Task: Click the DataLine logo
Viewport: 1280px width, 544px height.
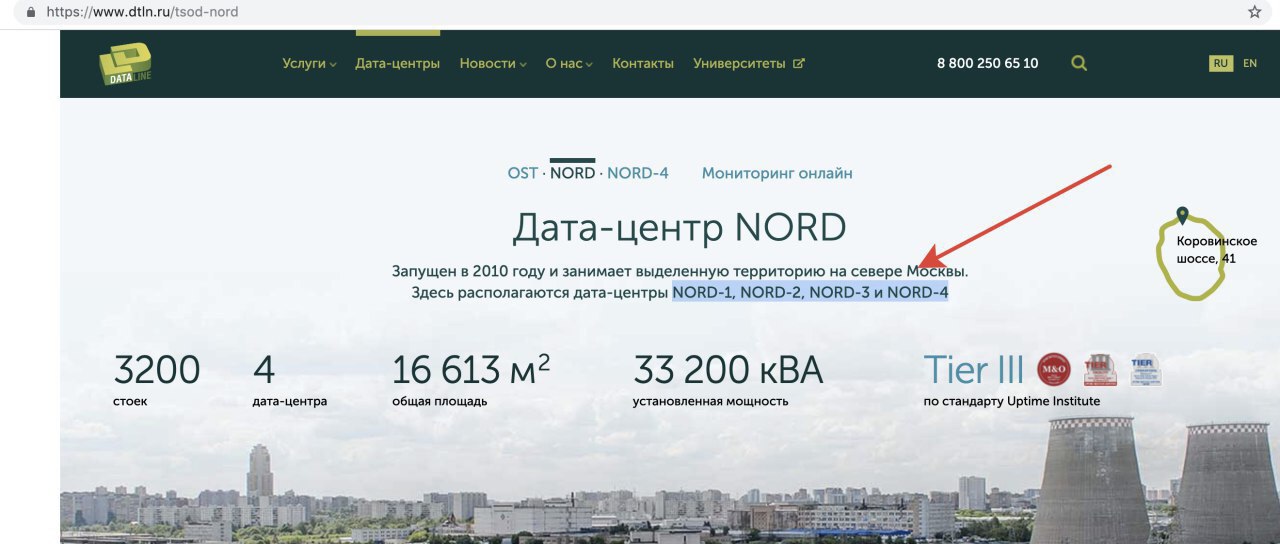Action: [126, 64]
